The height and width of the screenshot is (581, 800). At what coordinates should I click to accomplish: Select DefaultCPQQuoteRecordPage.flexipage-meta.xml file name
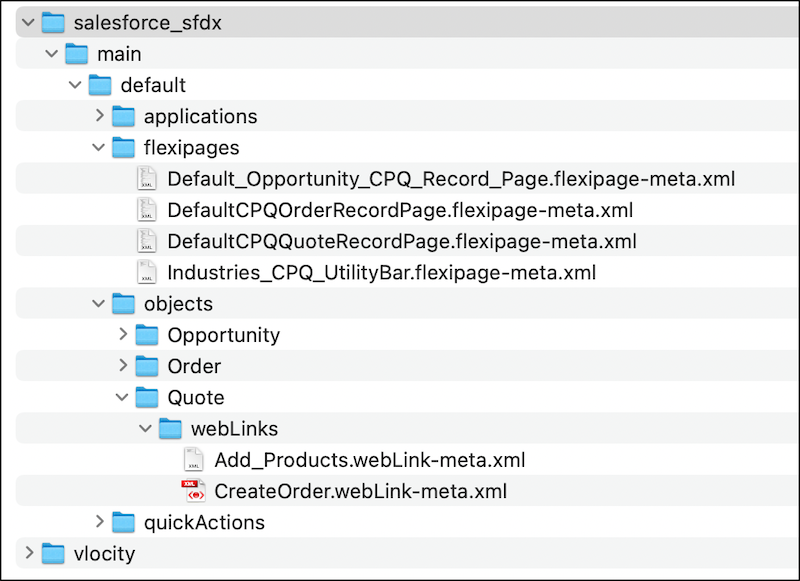(x=402, y=241)
